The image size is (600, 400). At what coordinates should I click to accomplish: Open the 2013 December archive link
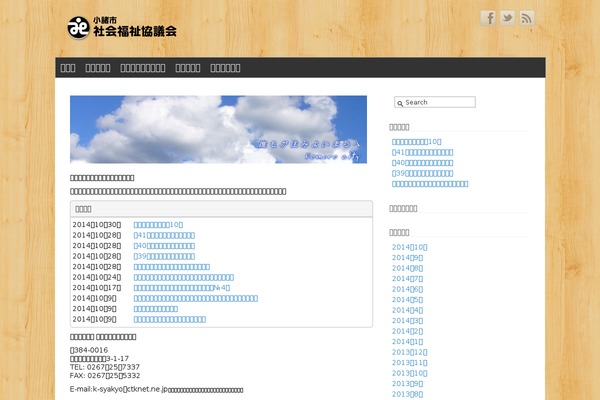tap(409, 353)
